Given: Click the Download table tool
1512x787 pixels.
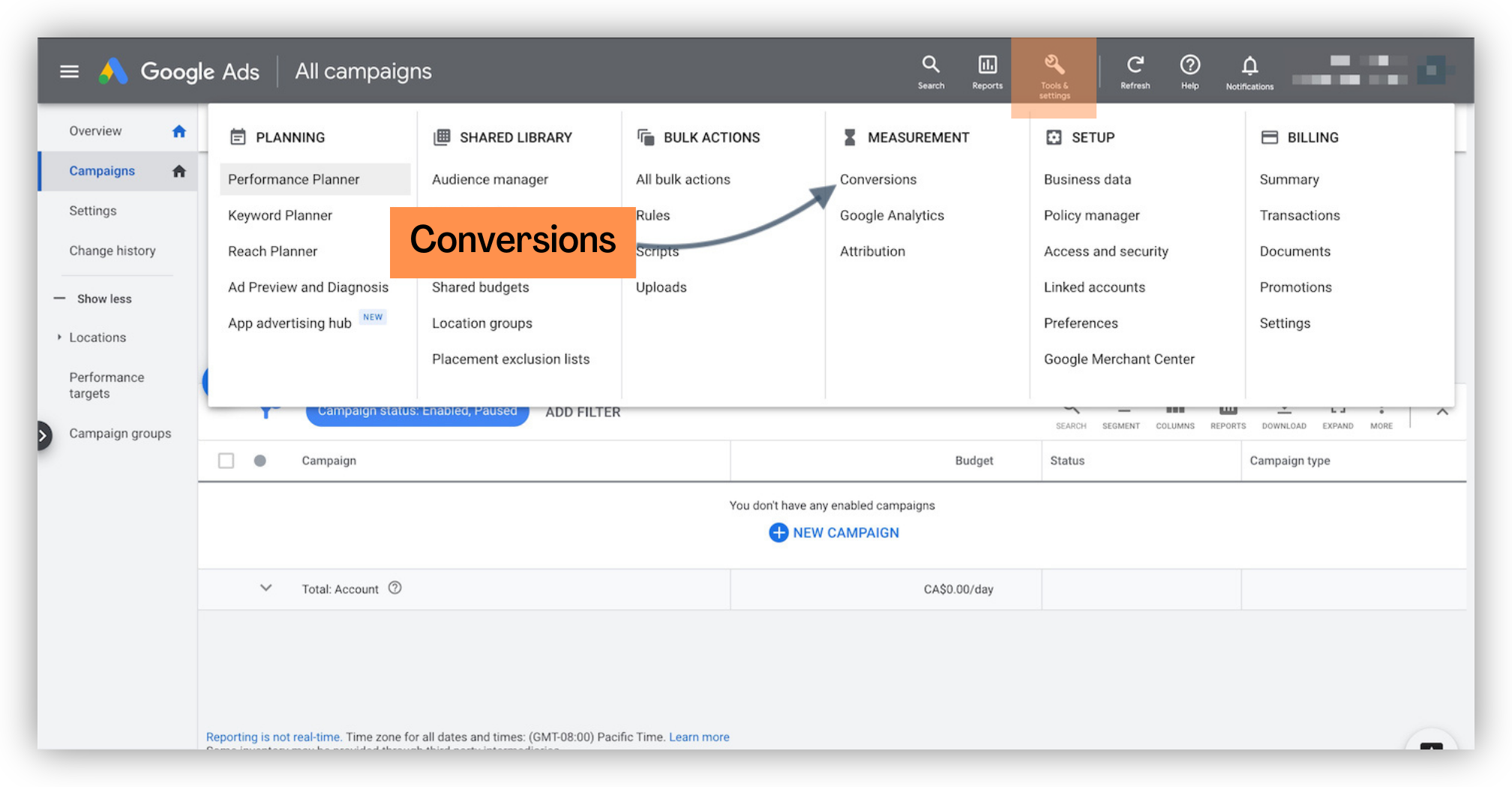Looking at the screenshot, I should point(1283,417).
